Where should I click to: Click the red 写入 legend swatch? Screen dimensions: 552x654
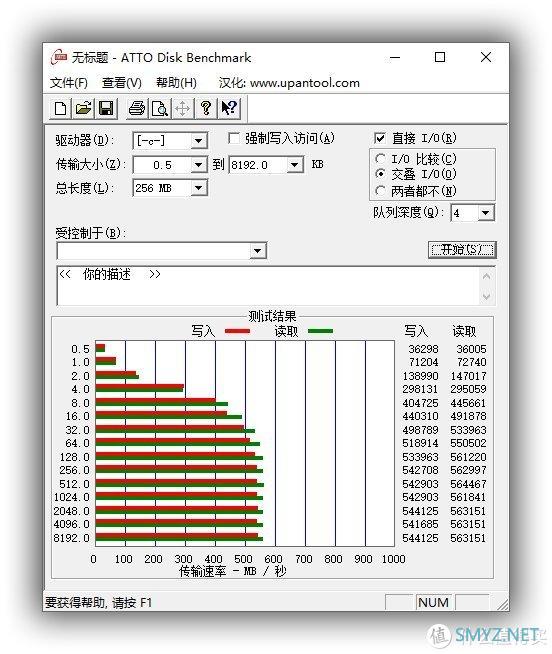(237, 331)
